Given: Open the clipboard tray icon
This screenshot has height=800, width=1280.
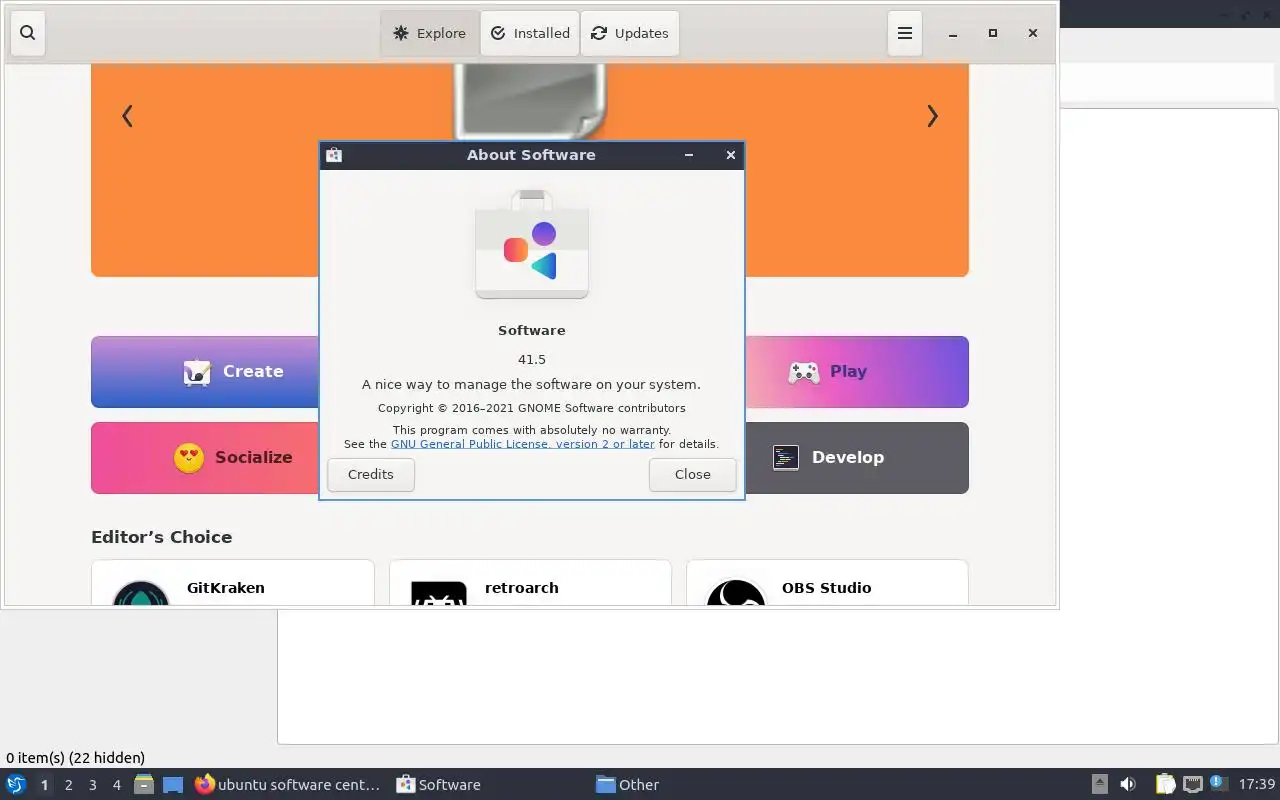Looking at the screenshot, I should pos(1166,785).
